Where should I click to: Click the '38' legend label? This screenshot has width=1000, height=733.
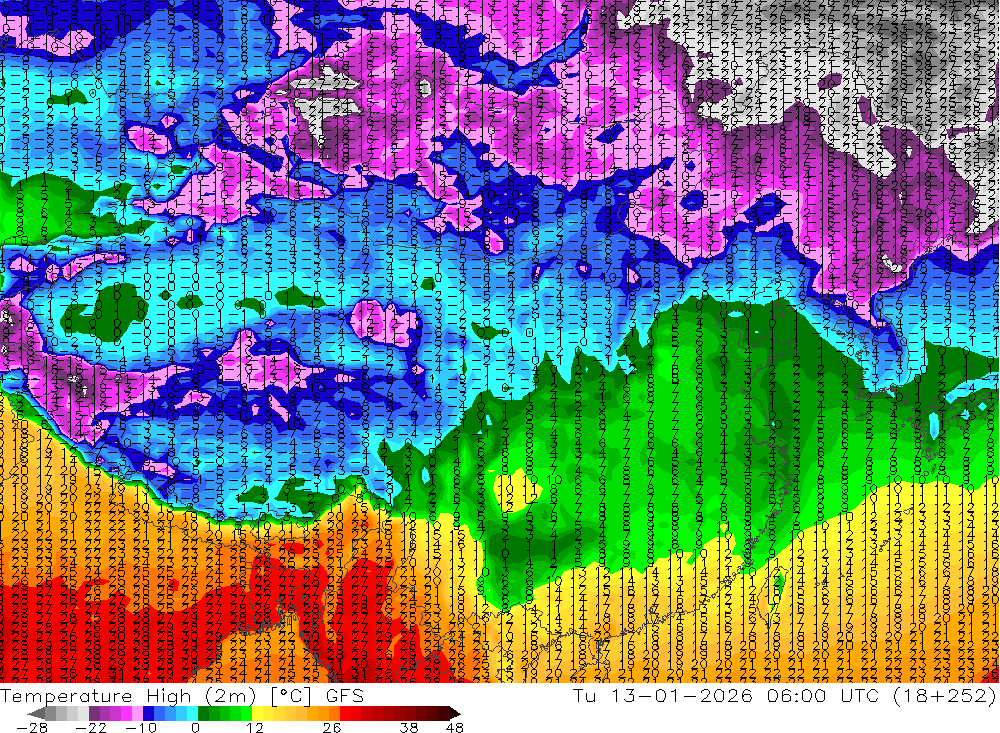(409, 728)
